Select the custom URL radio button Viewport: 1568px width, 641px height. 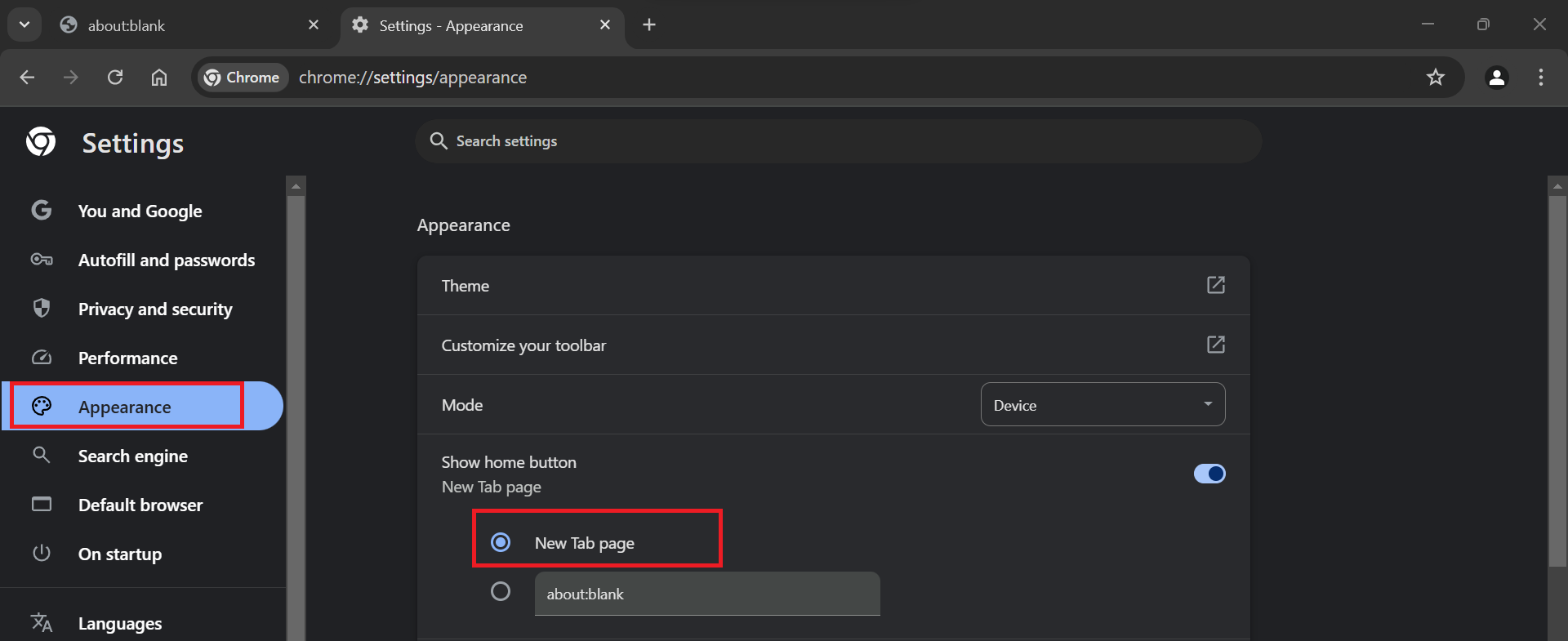click(501, 591)
